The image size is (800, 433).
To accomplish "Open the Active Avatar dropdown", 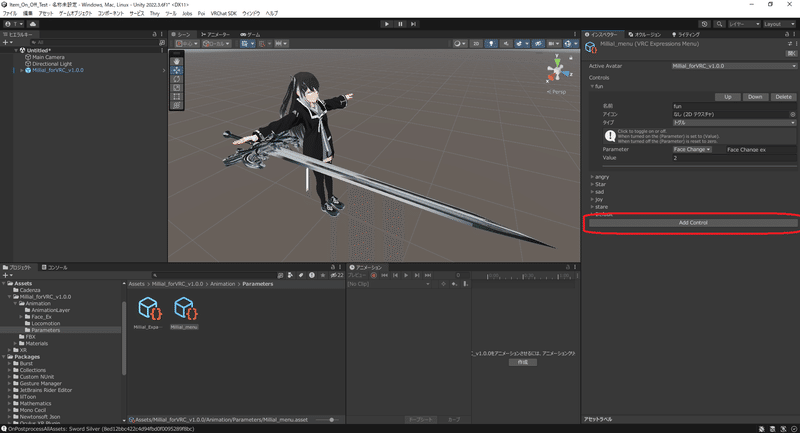I will point(734,66).
